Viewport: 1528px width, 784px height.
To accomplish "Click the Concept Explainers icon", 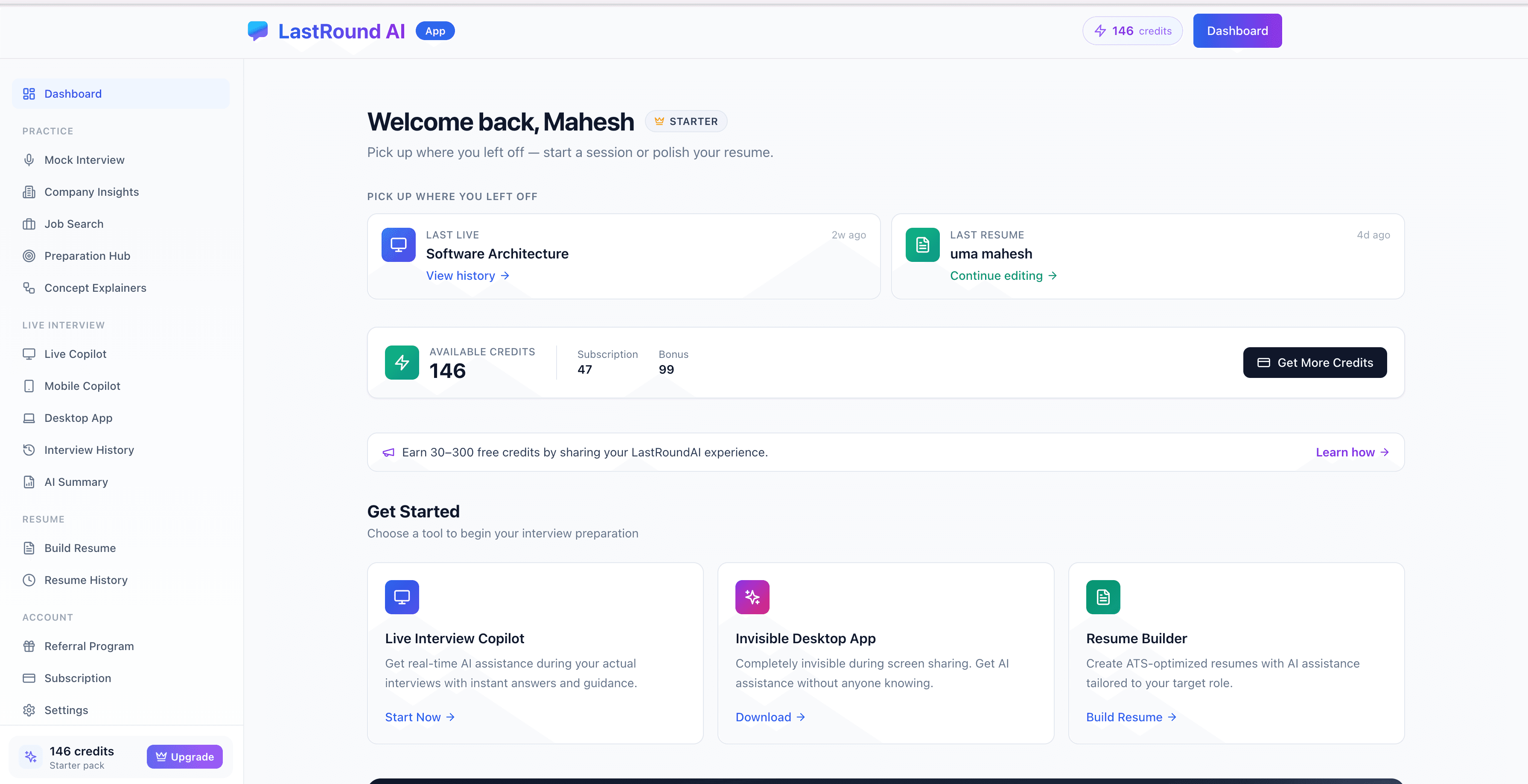I will pos(29,288).
